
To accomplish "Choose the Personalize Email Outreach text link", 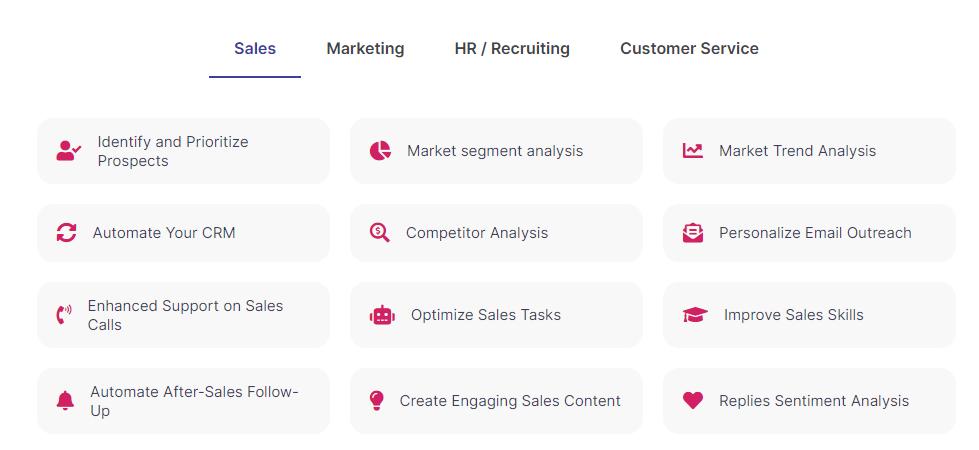I will tap(815, 233).
